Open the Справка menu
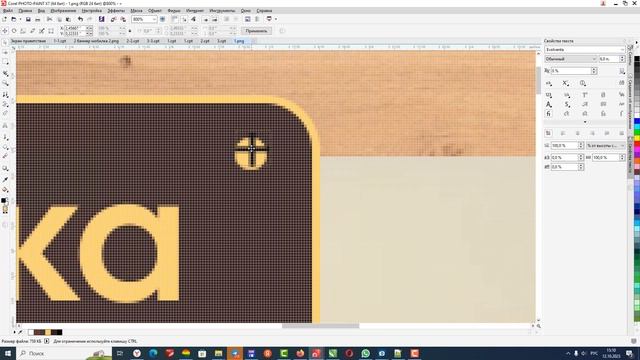Image resolution: width=640 pixels, height=360 pixels. click(x=264, y=11)
